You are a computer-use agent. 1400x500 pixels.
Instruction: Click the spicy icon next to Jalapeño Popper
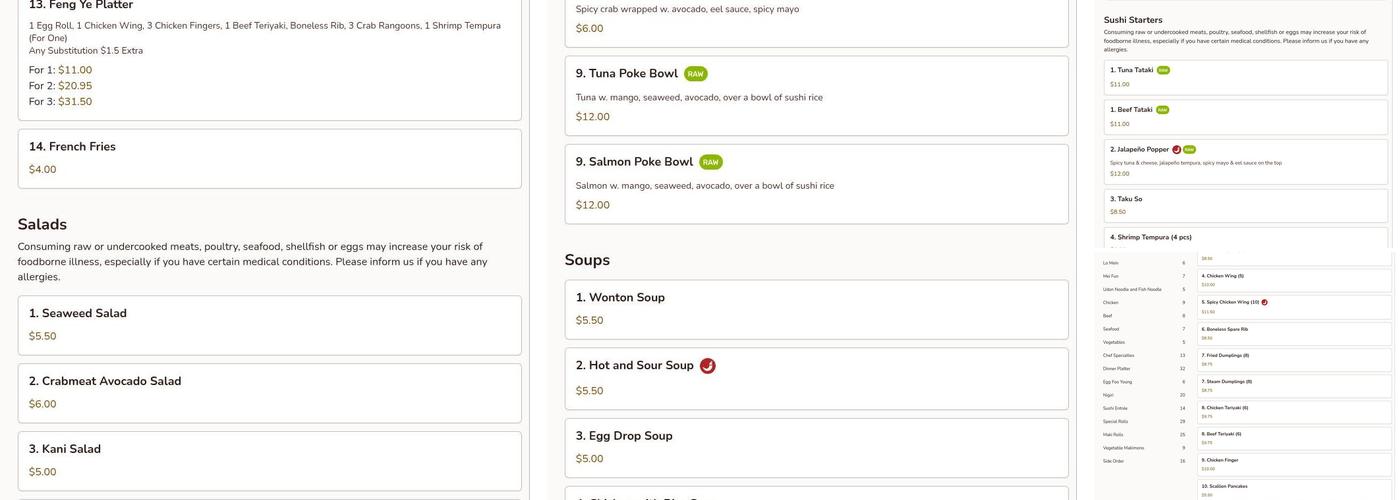click(x=1177, y=150)
